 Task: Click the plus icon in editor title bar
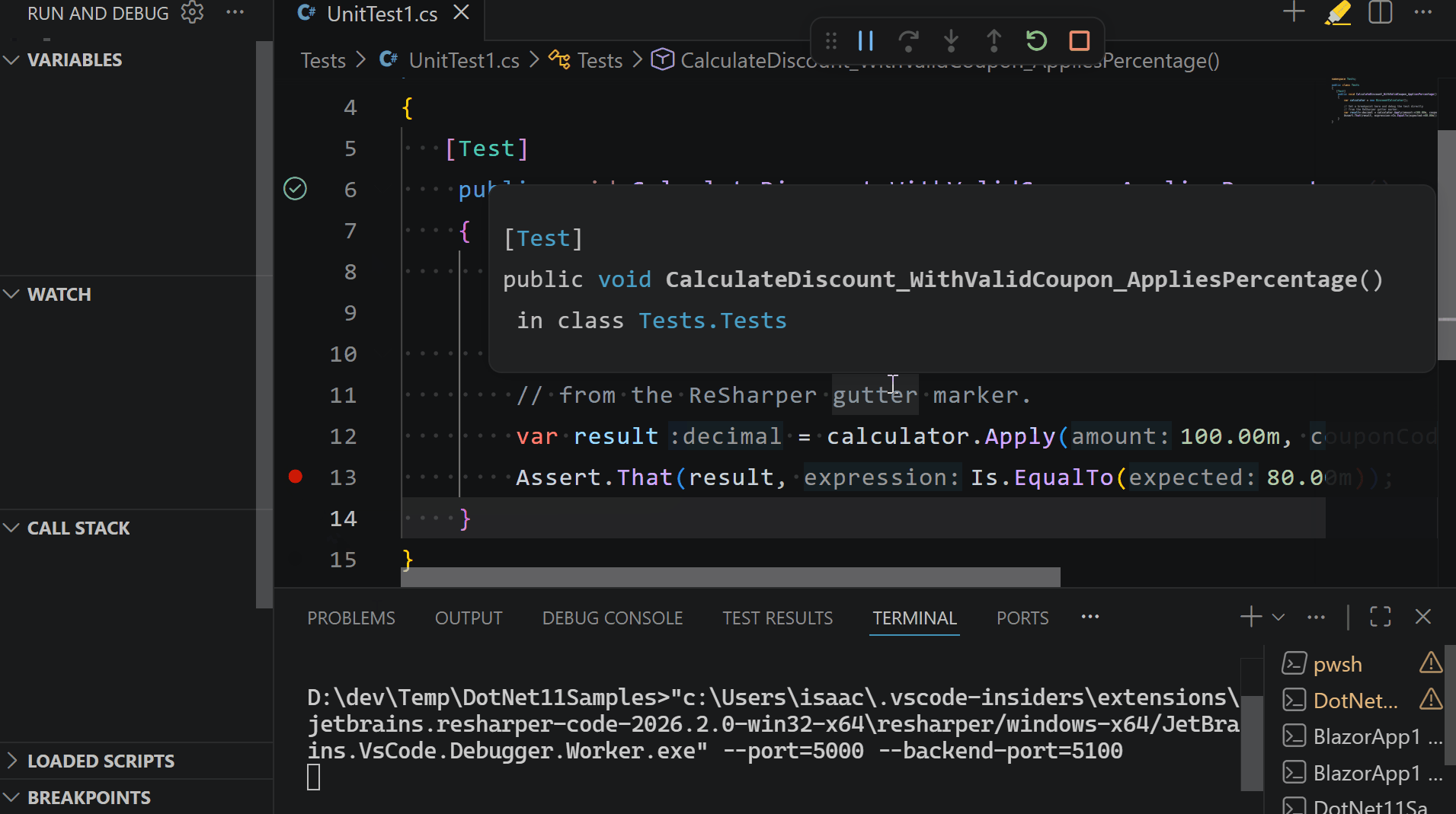point(1294,12)
